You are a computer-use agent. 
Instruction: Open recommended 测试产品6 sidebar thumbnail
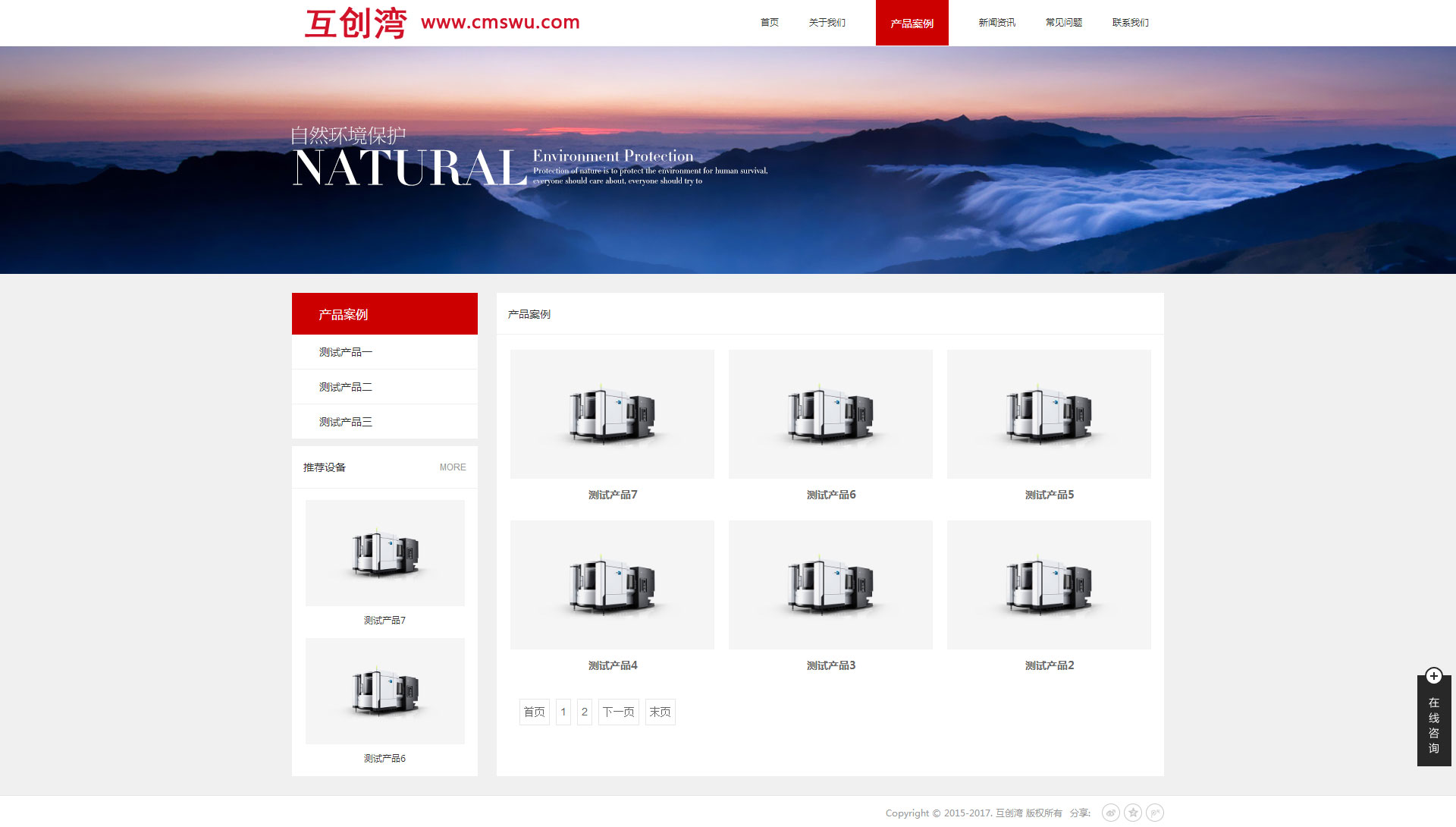click(384, 691)
